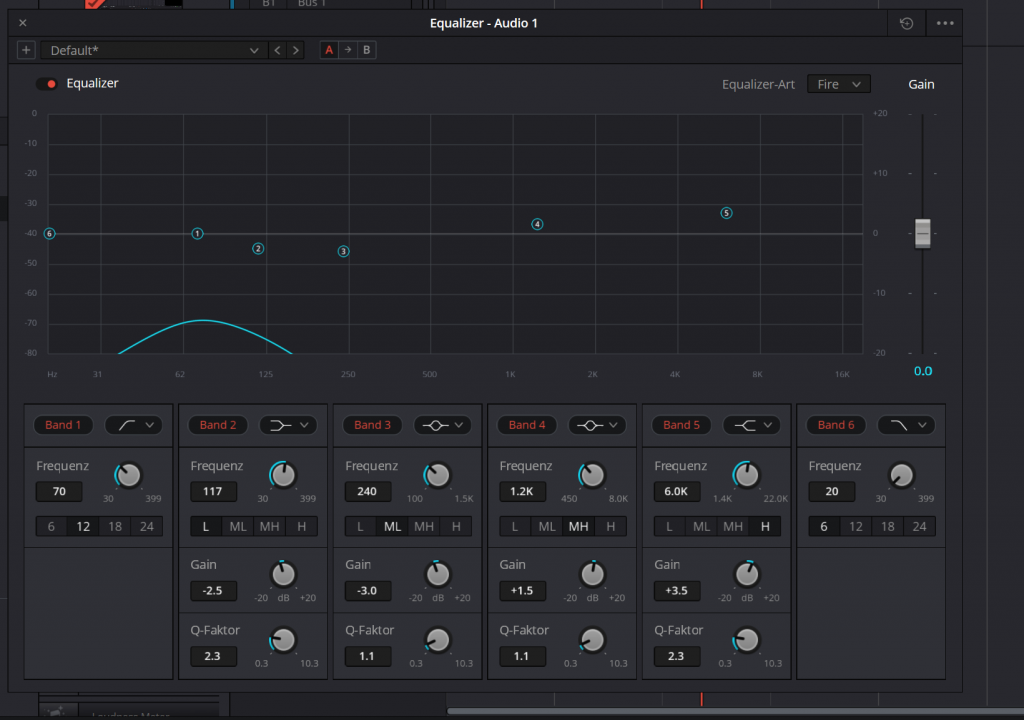Click the A to B copy arrow
1024x720 pixels.
point(347,50)
